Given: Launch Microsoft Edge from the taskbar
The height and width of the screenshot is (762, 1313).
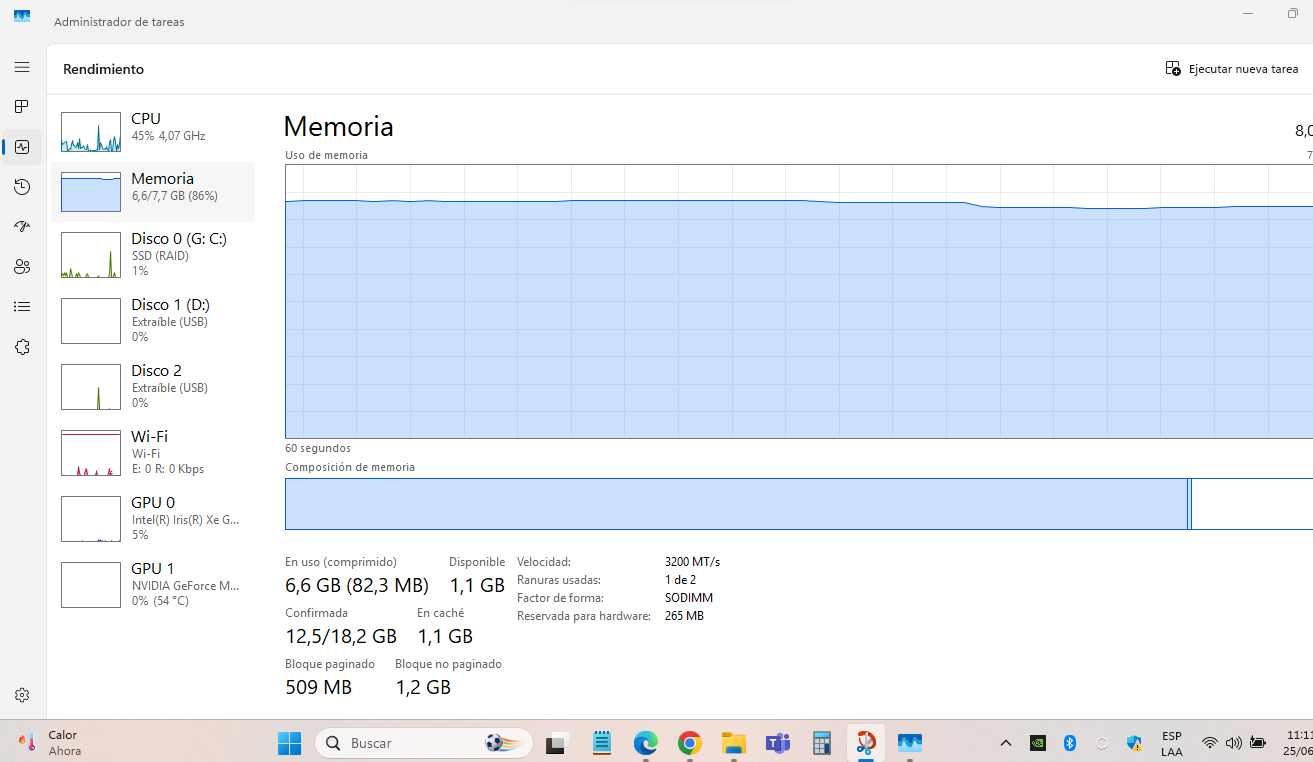Looking at the screenshot, I should coord(646,743).
